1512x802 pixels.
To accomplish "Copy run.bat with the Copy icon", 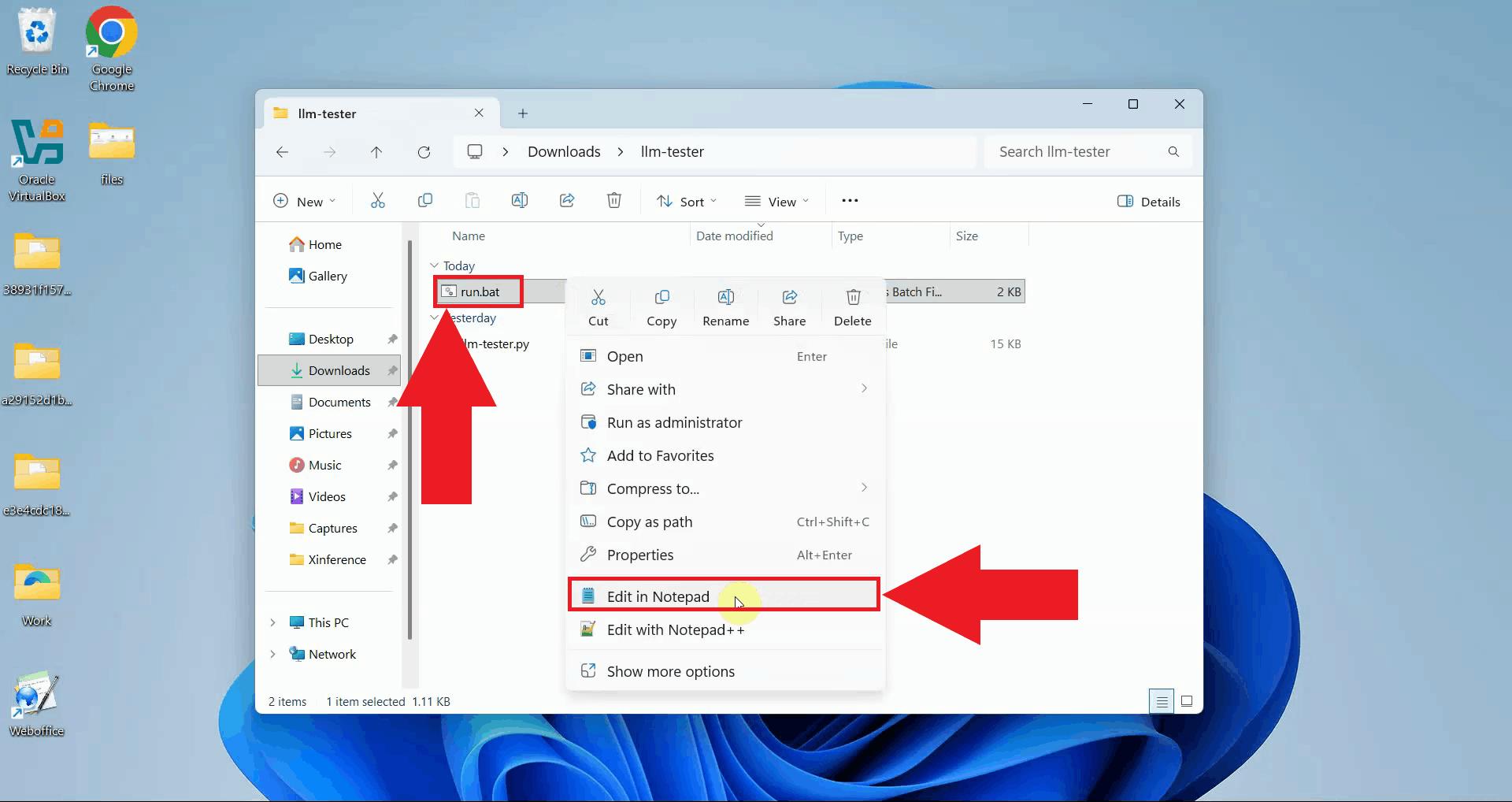I will (661, 306).
